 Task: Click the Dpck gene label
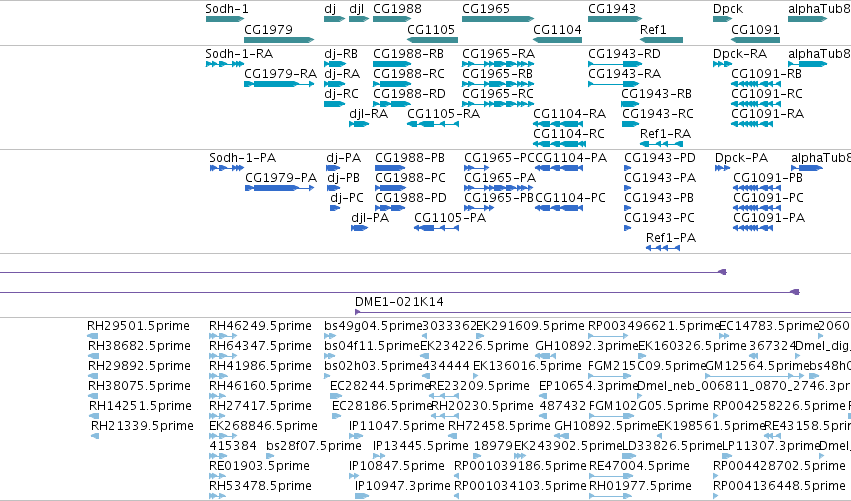pos(728,9)
